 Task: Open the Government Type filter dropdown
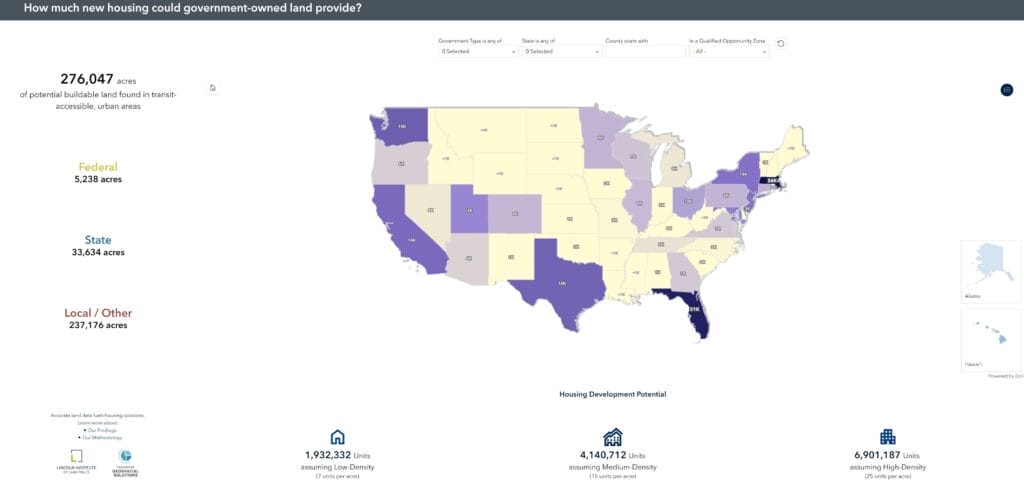(x=478, y=51)
